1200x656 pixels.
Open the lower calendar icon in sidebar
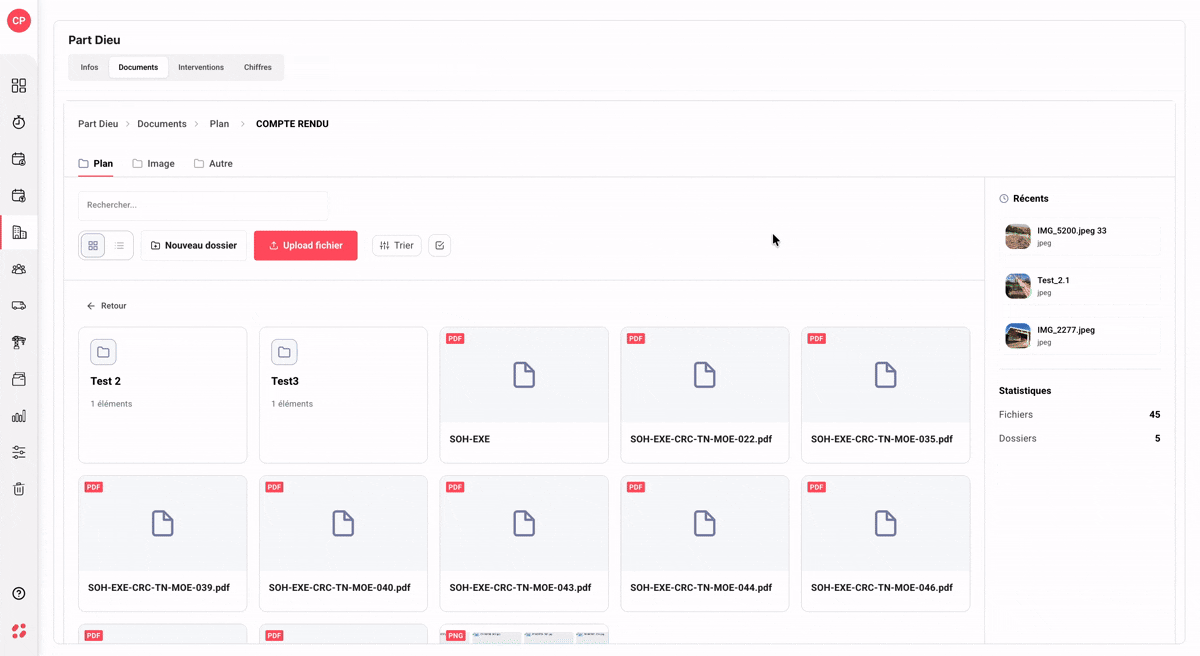tap(18, 196)
